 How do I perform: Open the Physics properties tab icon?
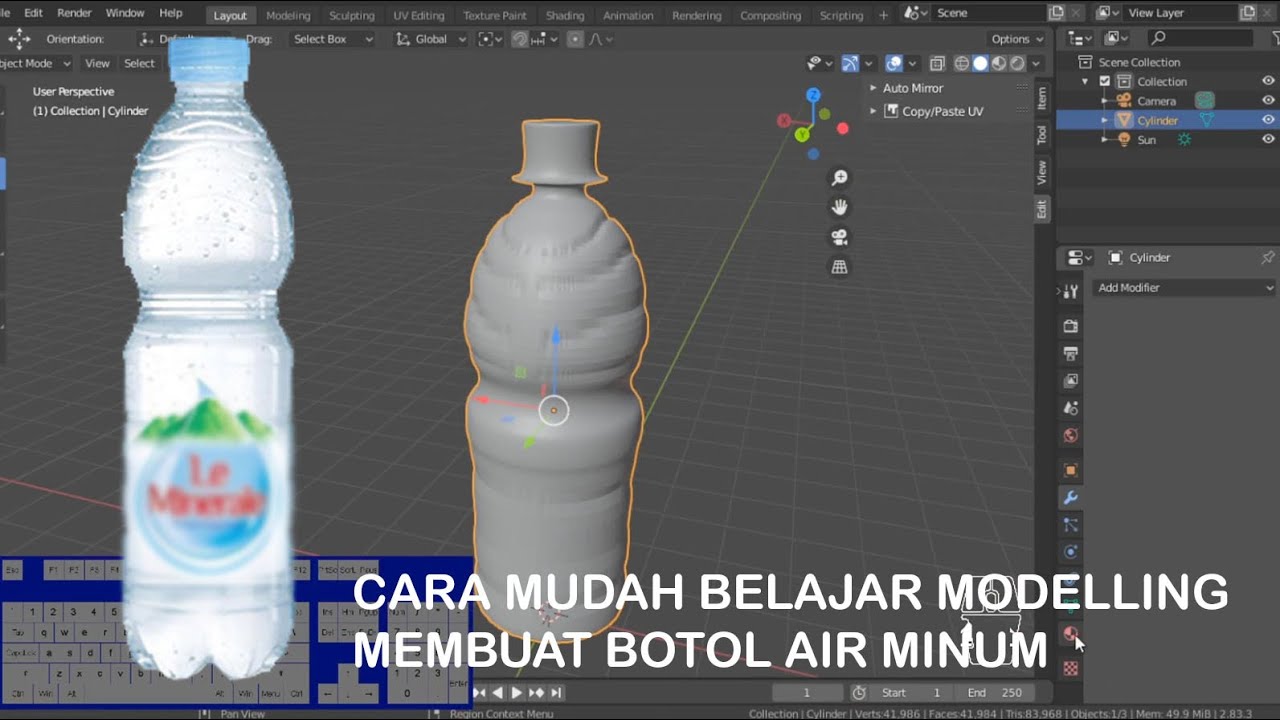tap(1070, 552)
